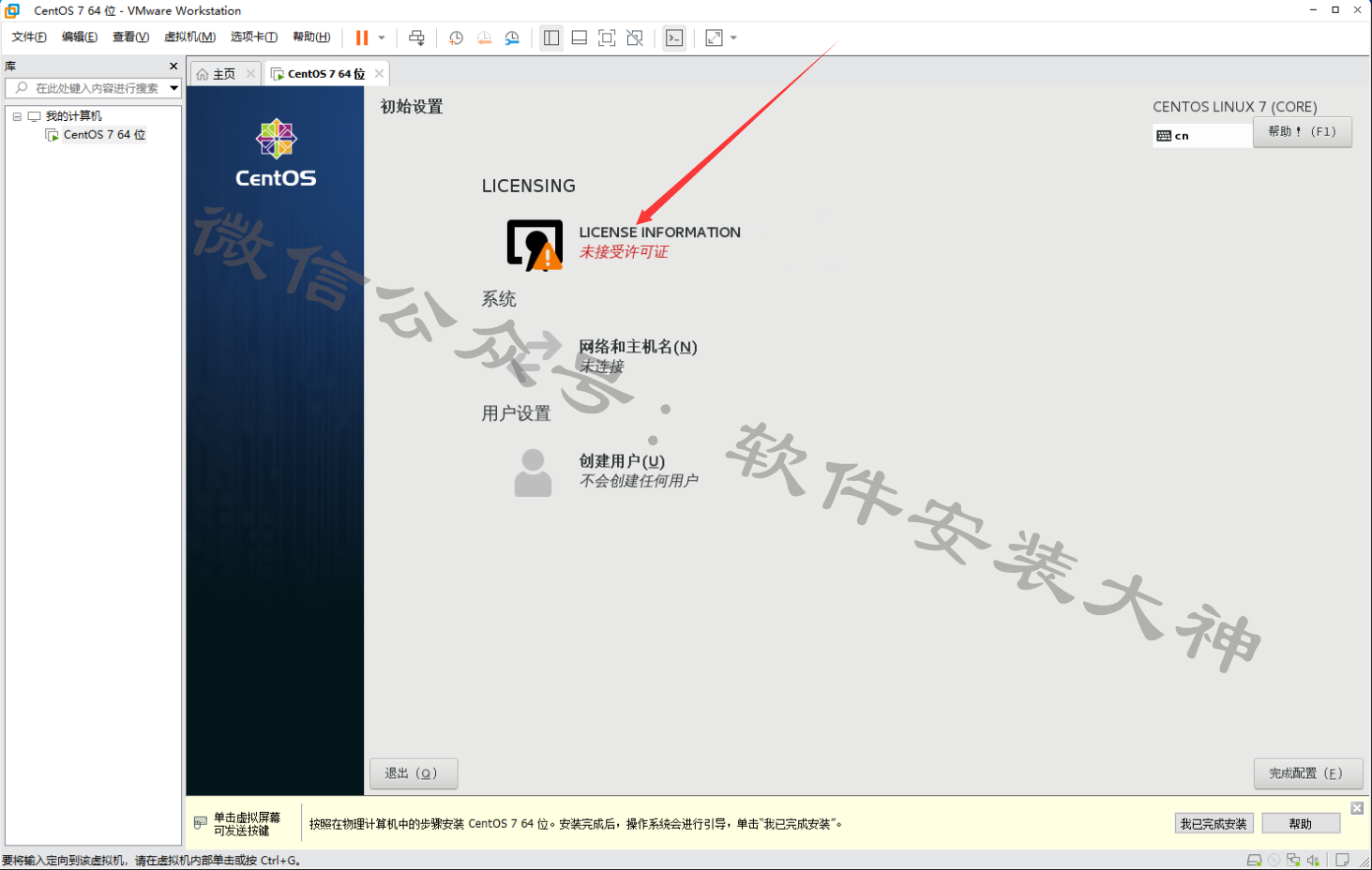The width and height of the screenshot is (1372, 870).
Task: Click the 退出(Q) button
Action: [414, 773]
